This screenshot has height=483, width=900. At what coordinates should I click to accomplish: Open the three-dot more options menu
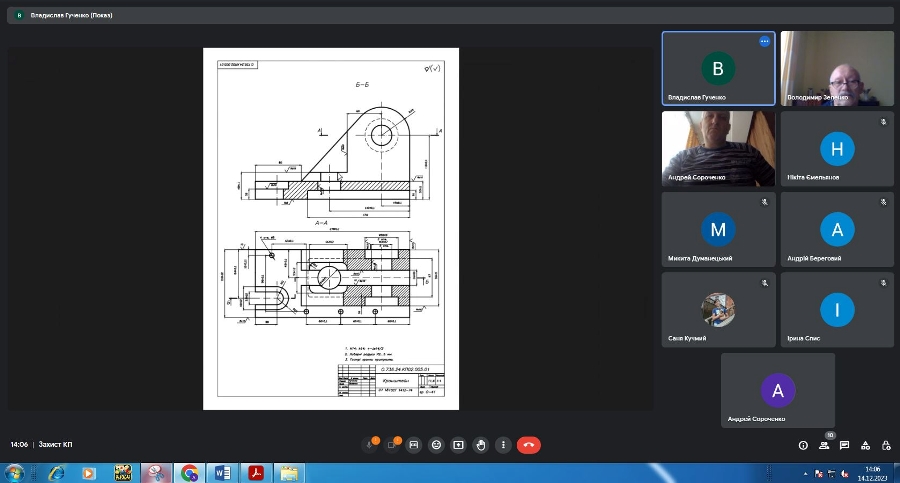coord(503,444)
